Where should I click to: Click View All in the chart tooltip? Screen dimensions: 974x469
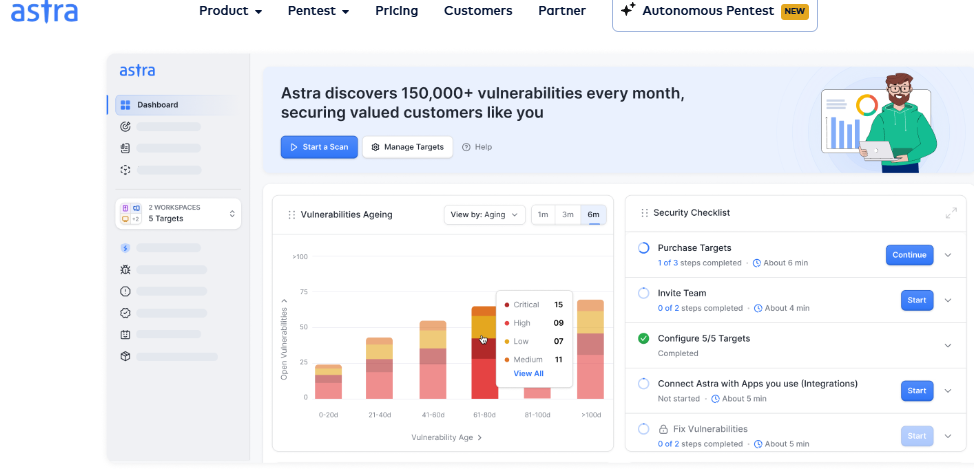click(528, 373)
